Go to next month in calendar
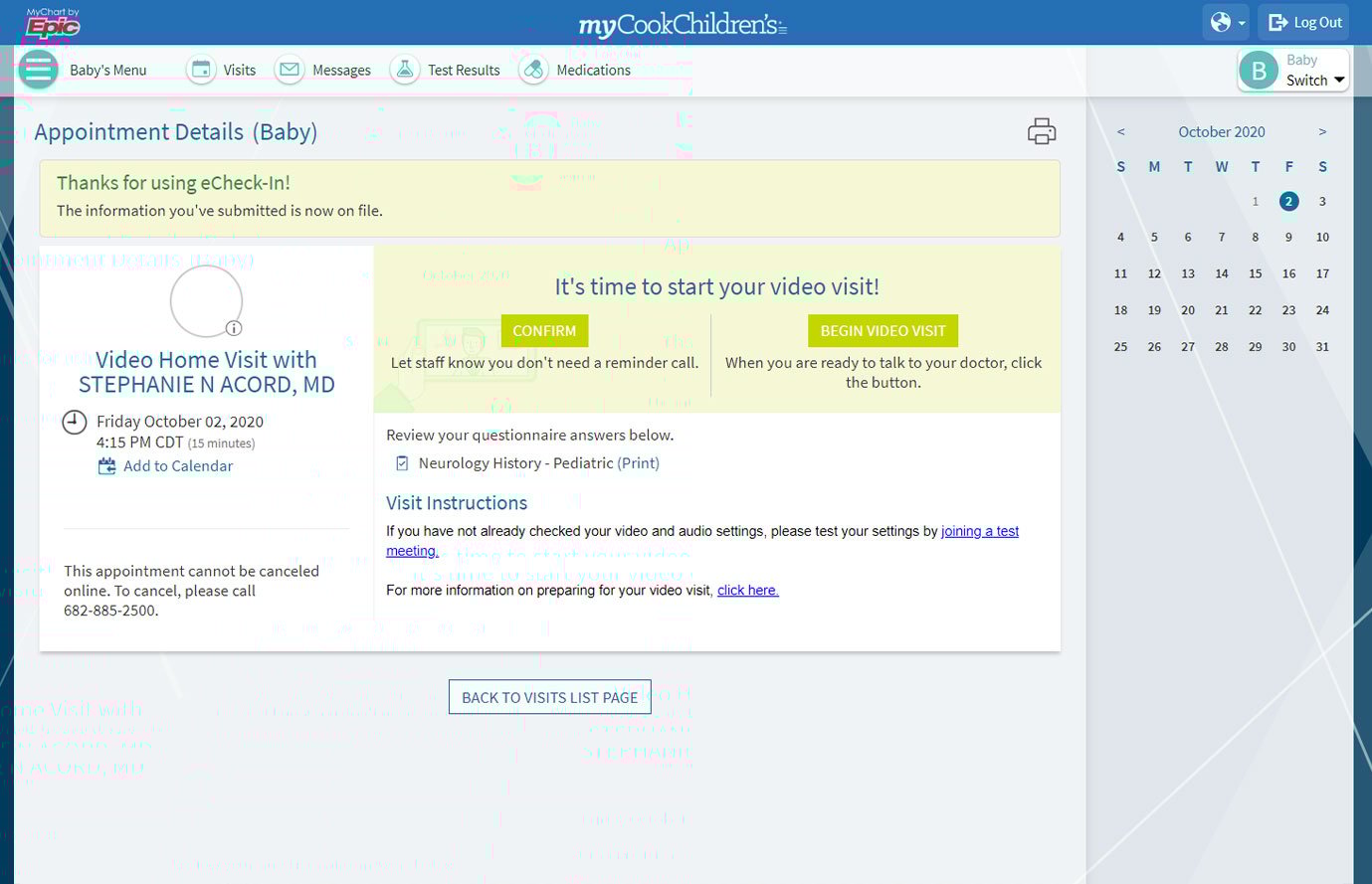 click(x=1322, y=131)
